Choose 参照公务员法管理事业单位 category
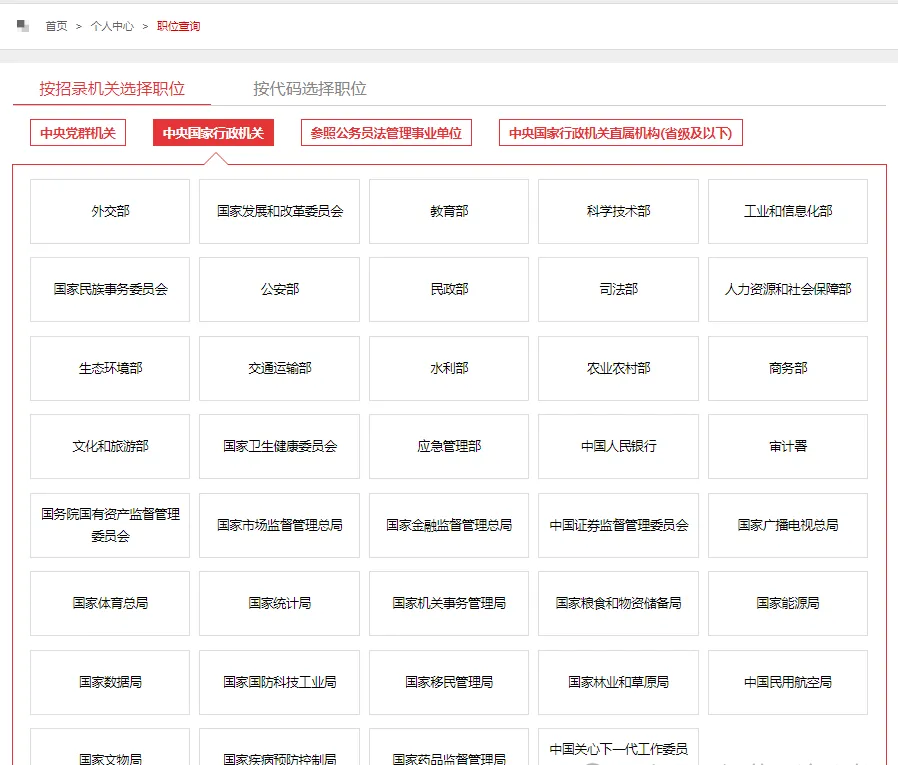The image size is (898, 765). click(x=386, y=132)
